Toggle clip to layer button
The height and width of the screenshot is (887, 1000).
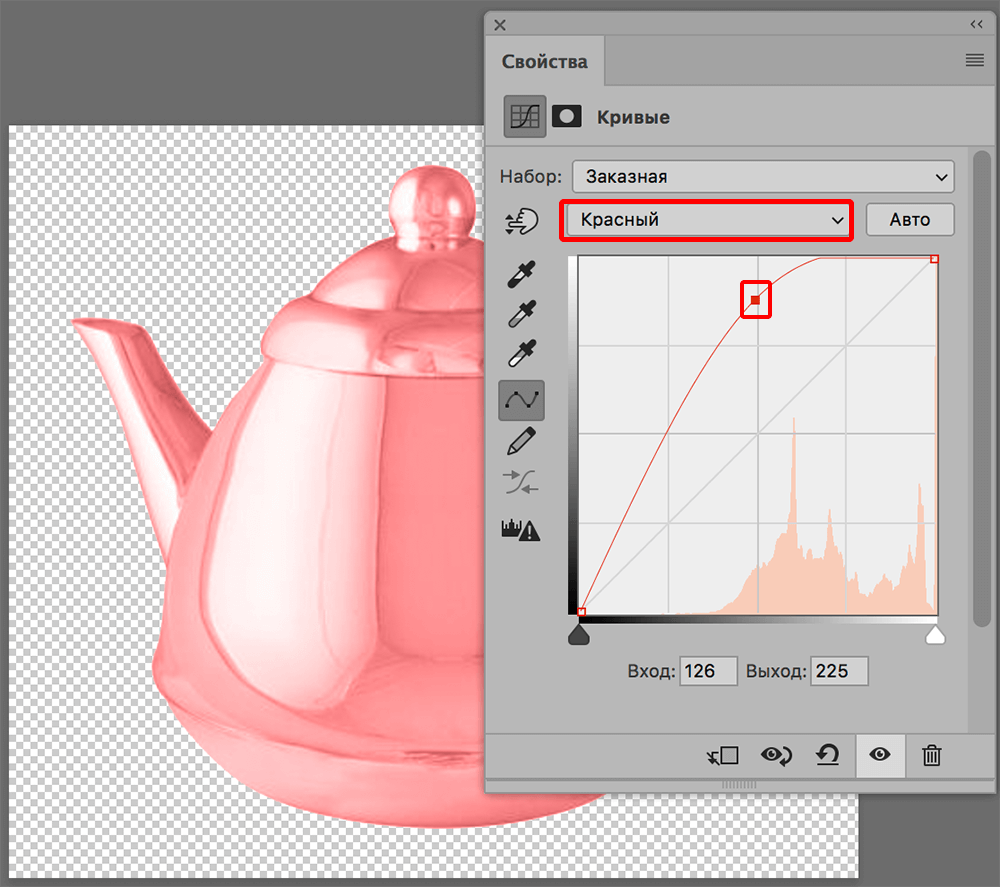pyautogui.click(x=721, y=755)
